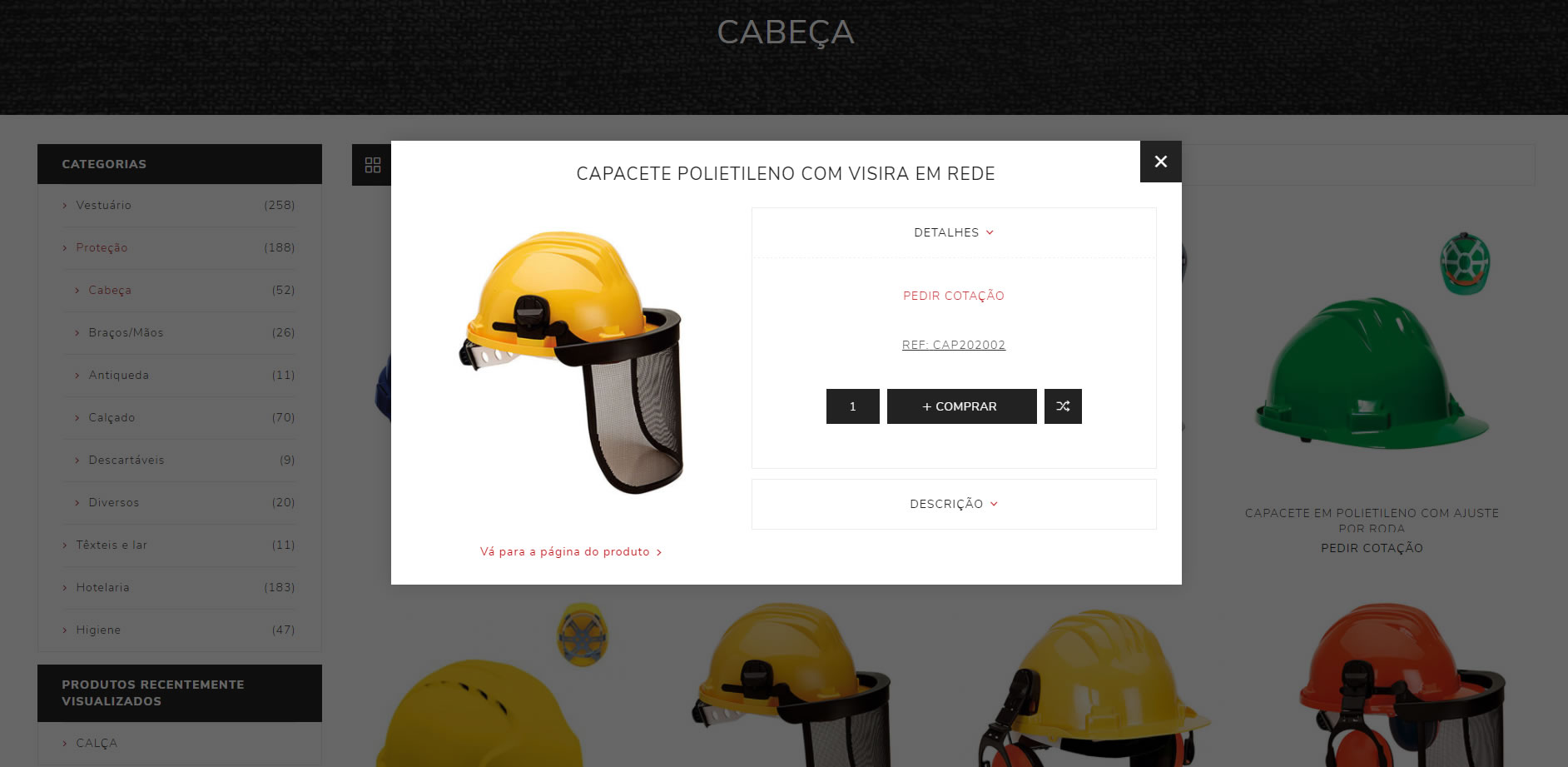Click the chevron beside Vestuário category

[x=65, y=206]
